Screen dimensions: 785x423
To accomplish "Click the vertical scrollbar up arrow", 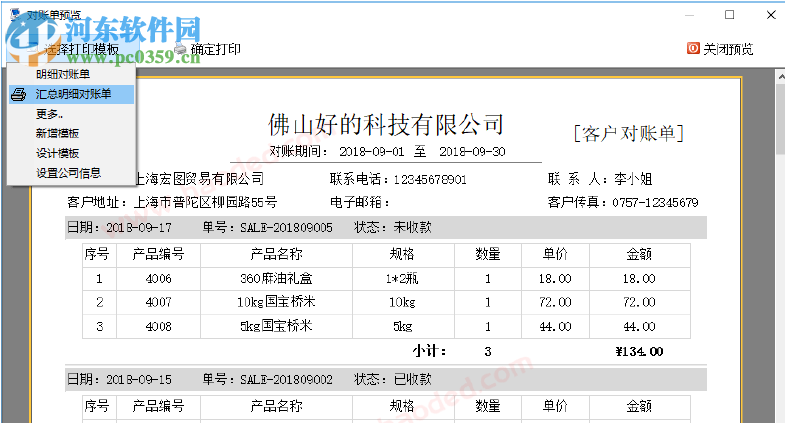I will [x=780, y=77].
